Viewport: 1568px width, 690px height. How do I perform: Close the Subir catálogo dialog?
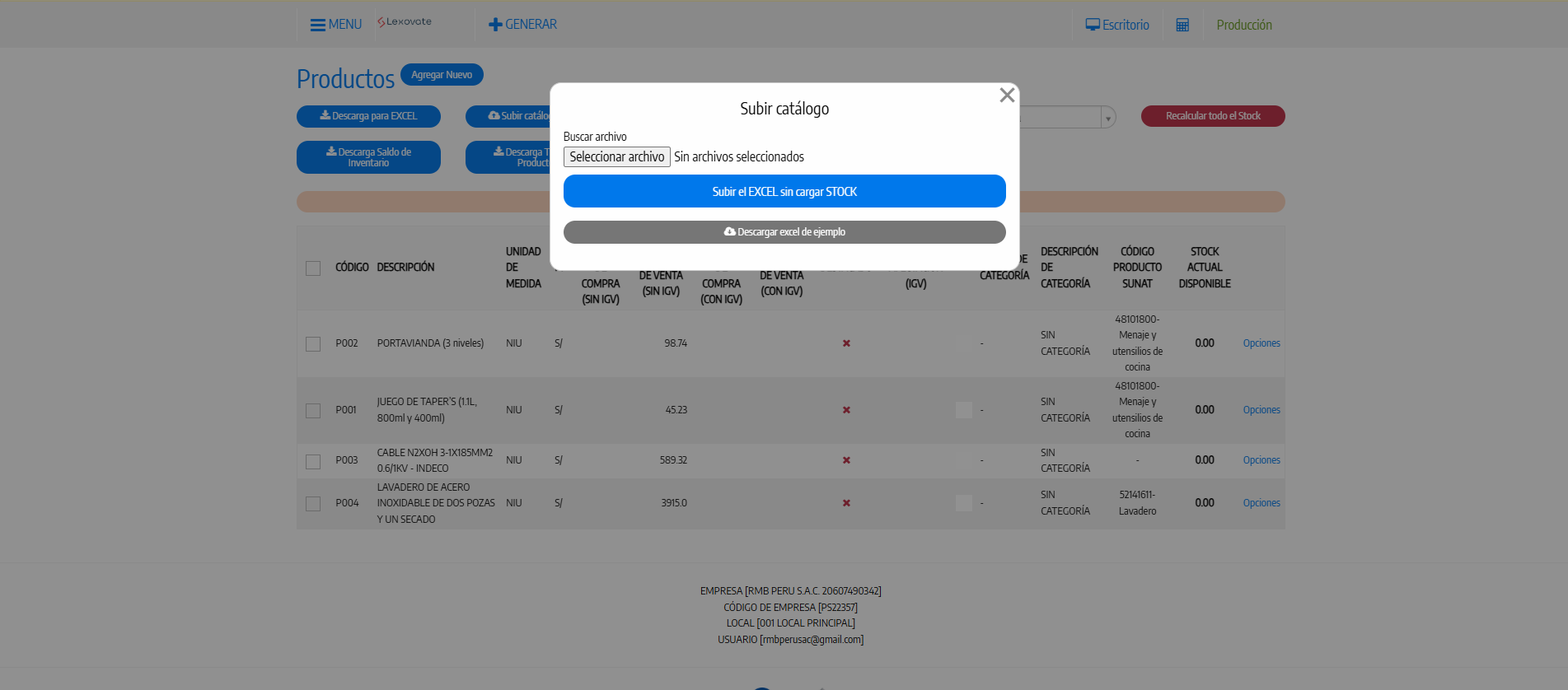1007,96
